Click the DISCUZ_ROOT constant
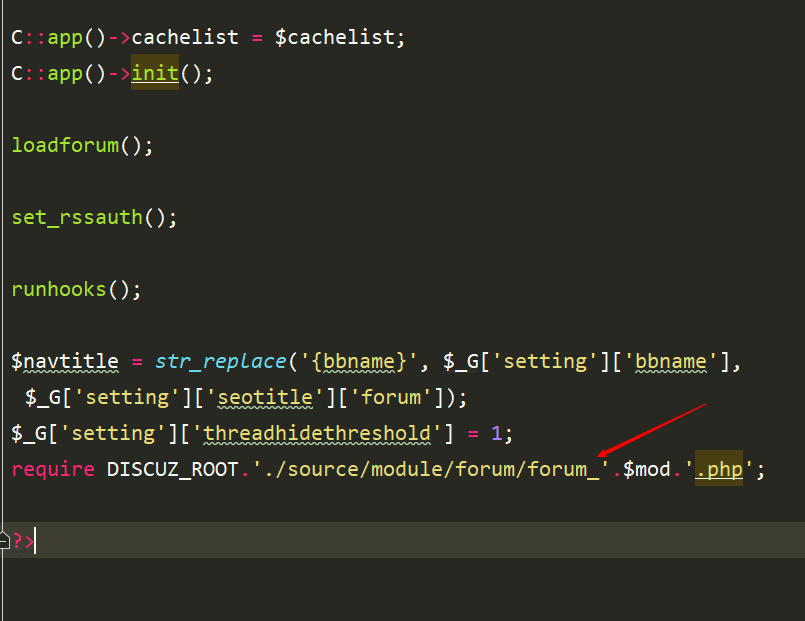Viewport: 805px width, 621px height. point(172,469)
